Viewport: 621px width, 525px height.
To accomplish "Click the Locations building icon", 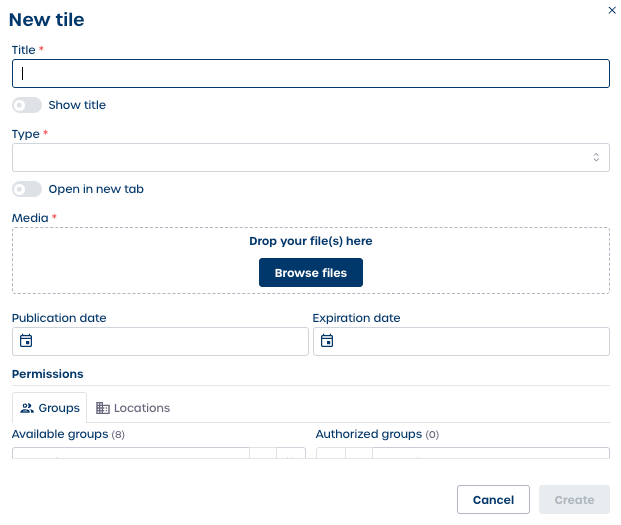I will coord(103,408).
